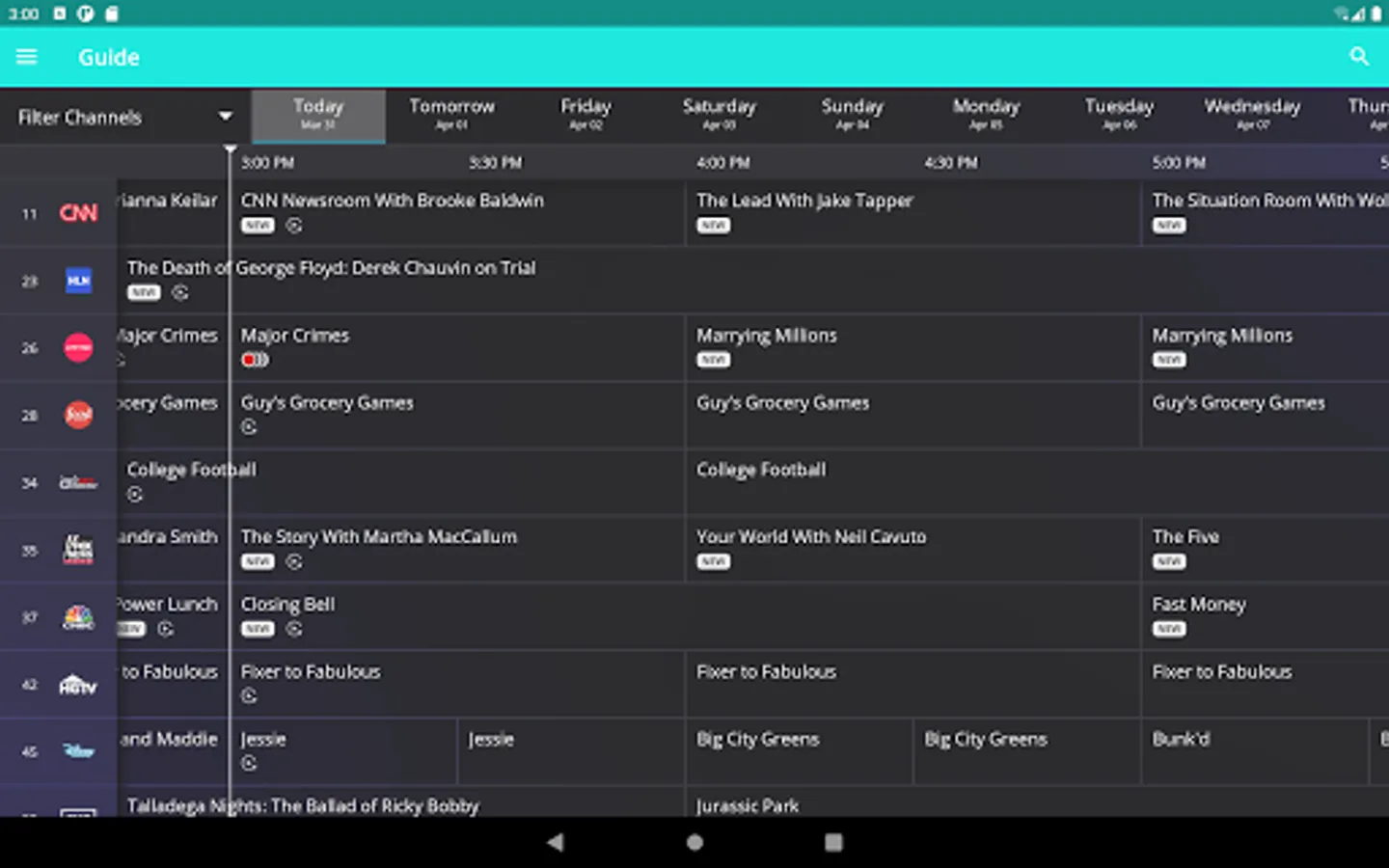Click restart icon under Fixer to Fabulous

[249, 695]
